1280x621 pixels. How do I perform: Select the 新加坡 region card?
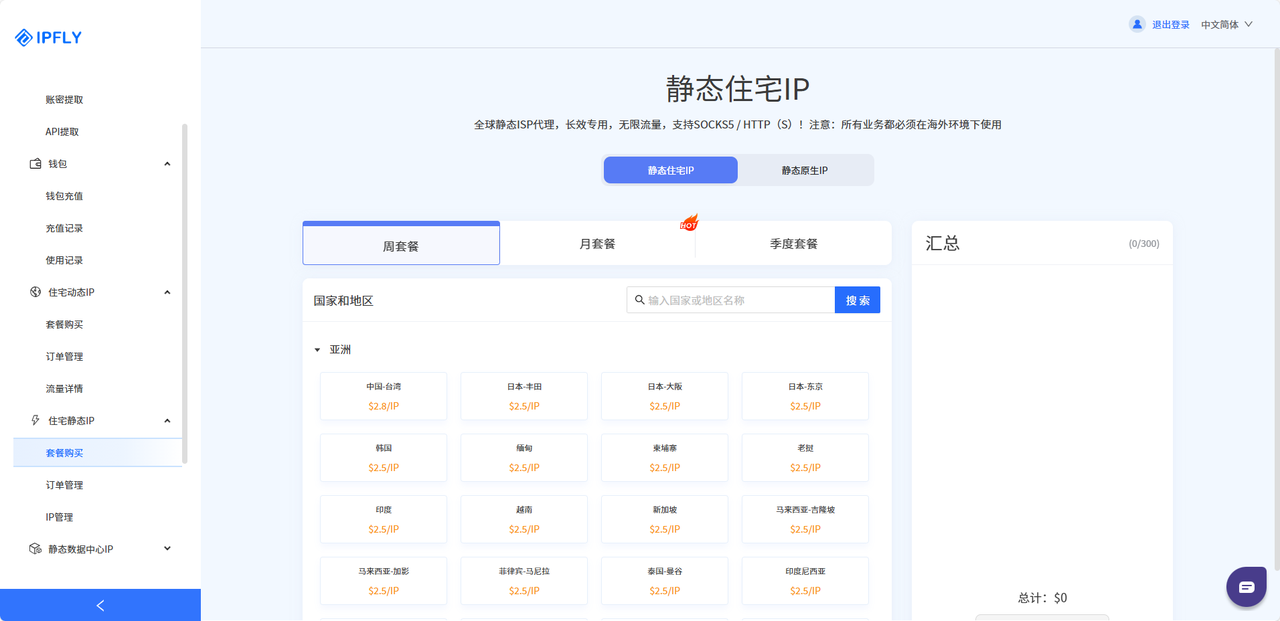(x=665, y=519)
